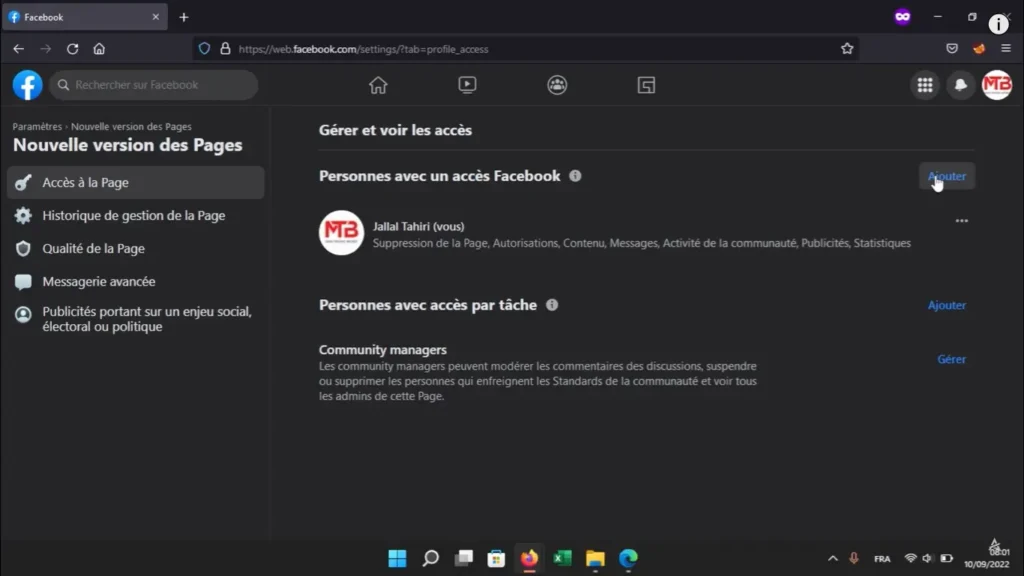Click Jallal Tahiri's MB profile picture

tap(341, 232)
